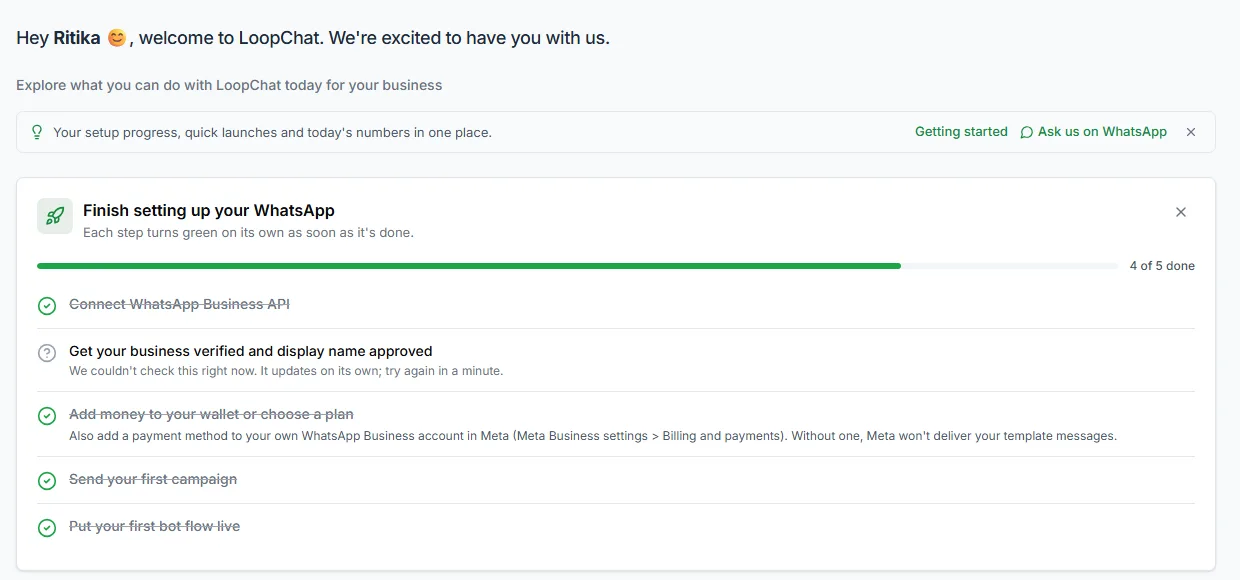The width and height of the screenshot is (1240, 580).
Task: Click 'Explore what you can do with LoopChat' text
Action: 229,85
